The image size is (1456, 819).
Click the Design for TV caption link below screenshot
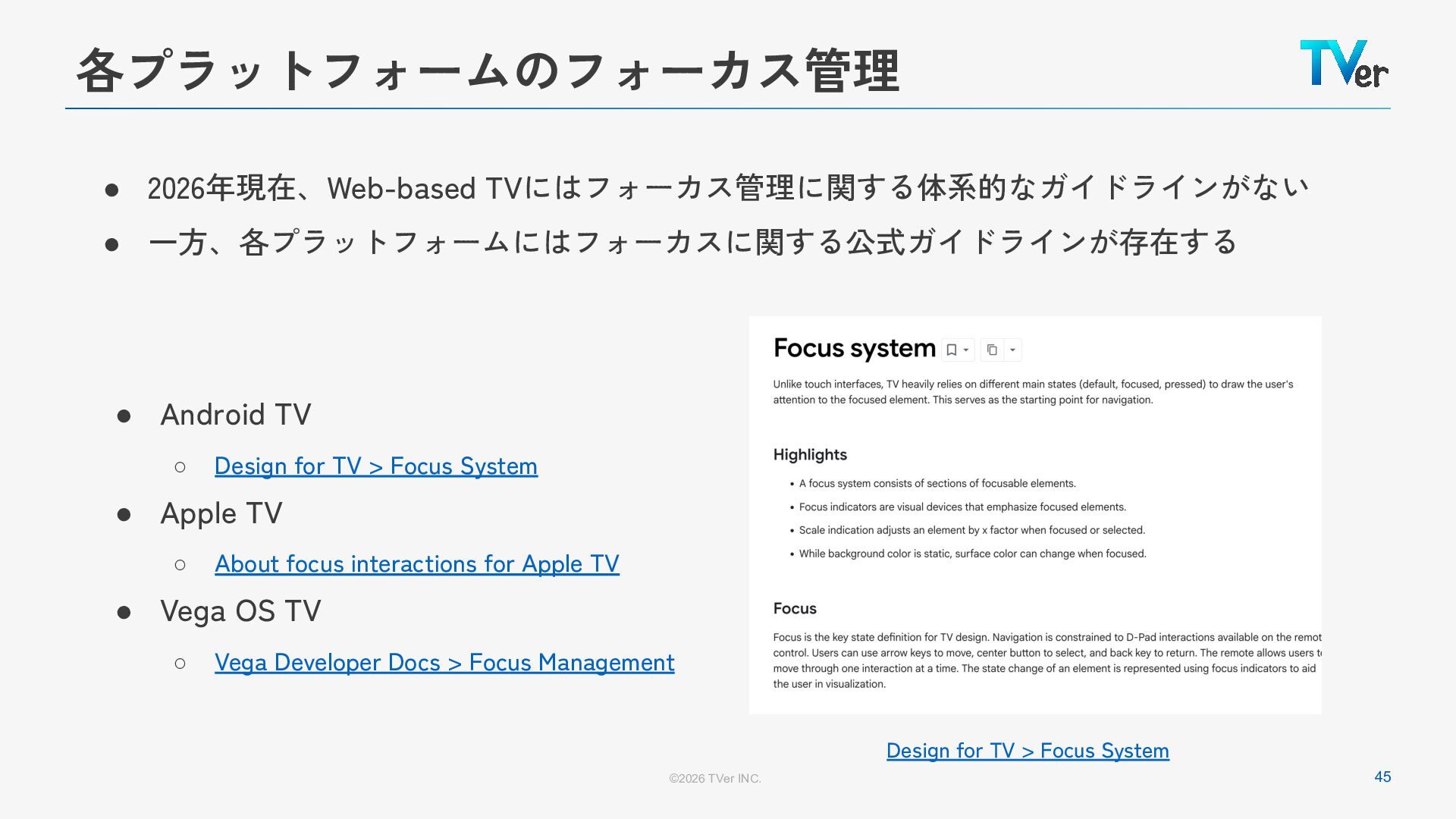(x=1028, y=750)
